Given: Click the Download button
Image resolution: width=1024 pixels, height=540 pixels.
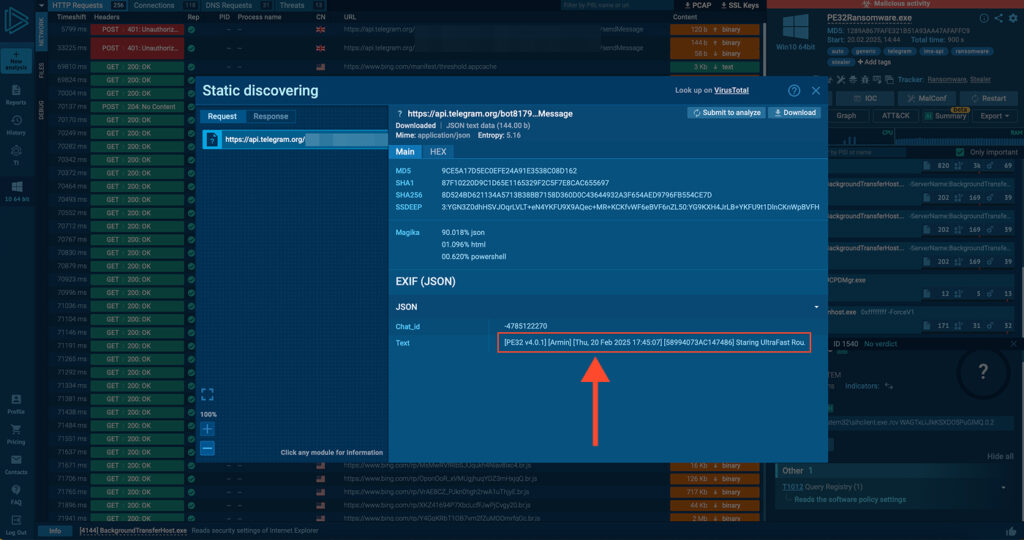Looking at the screenshot, I should coord(794,113).
